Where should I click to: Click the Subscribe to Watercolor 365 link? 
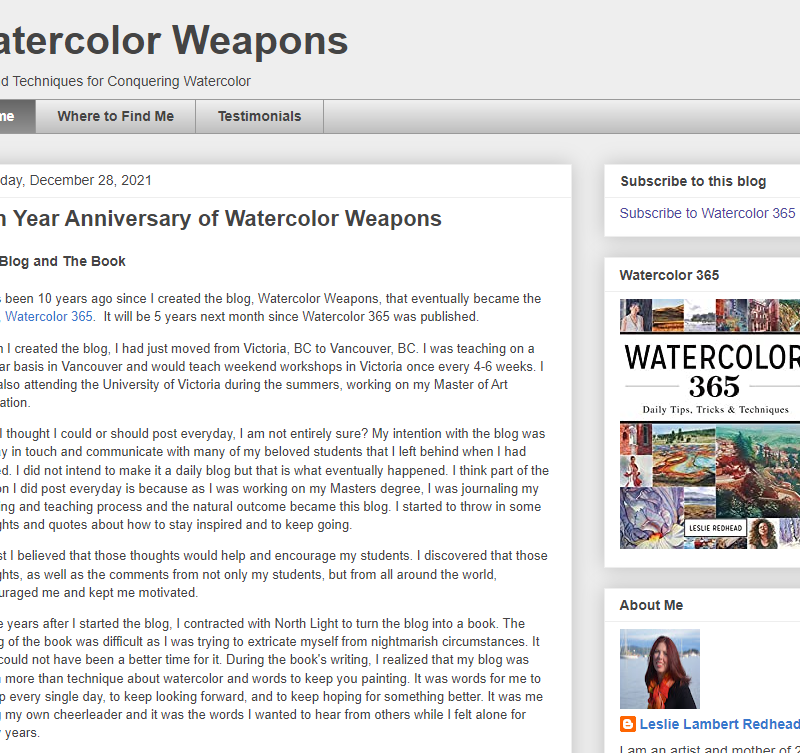coord(707,213)
